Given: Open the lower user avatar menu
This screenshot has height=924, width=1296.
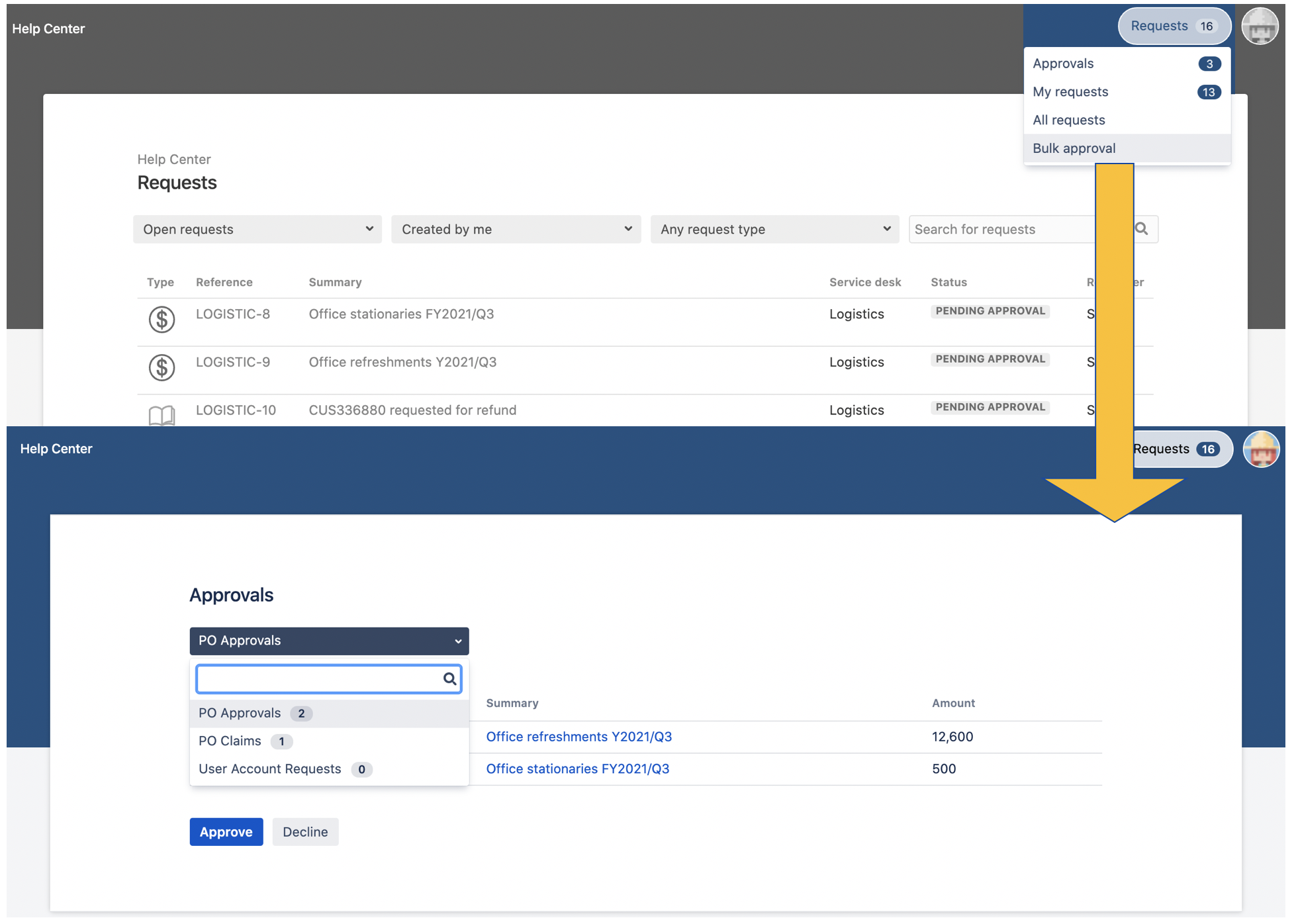Looking at the screenshot, I should pos(1260,449).
